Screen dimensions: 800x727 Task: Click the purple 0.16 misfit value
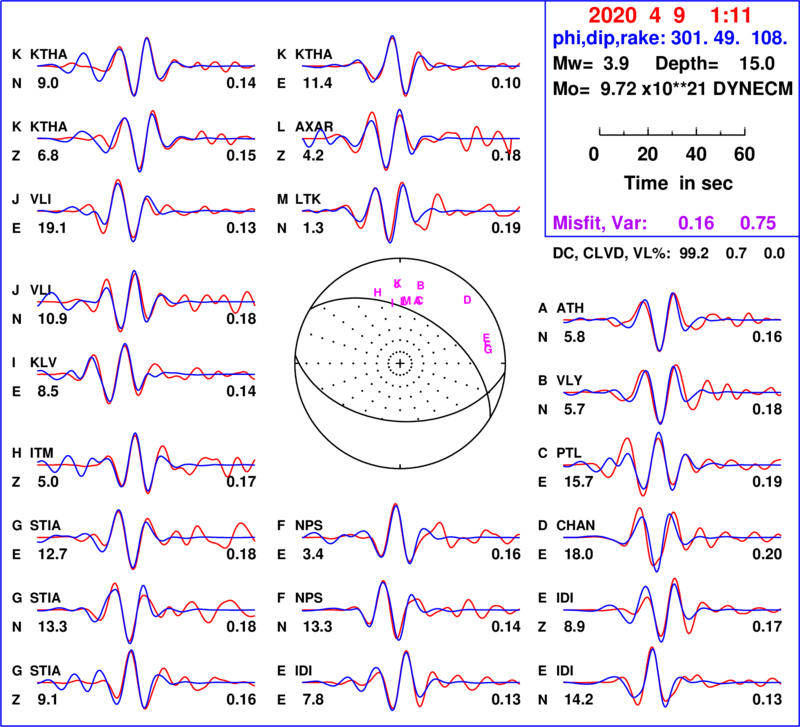(696, 223)
